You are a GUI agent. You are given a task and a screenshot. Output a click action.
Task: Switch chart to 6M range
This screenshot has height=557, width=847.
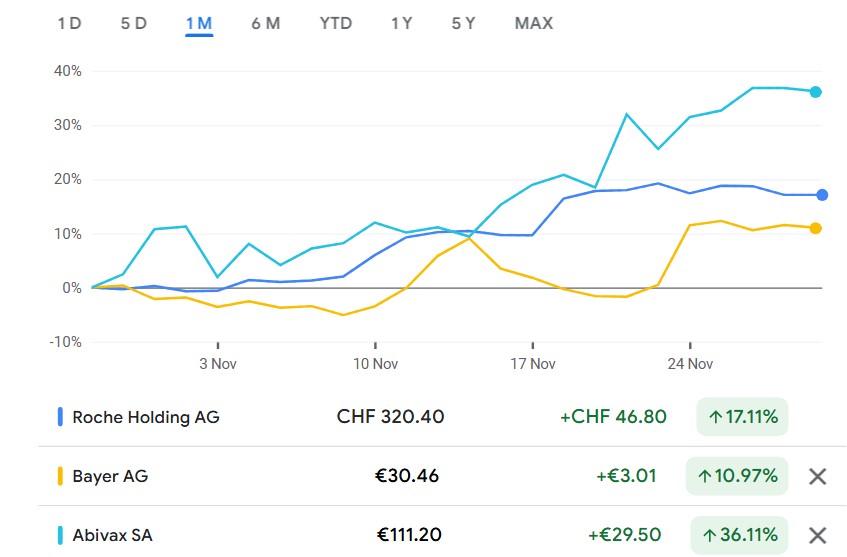[x=265, y=23]
